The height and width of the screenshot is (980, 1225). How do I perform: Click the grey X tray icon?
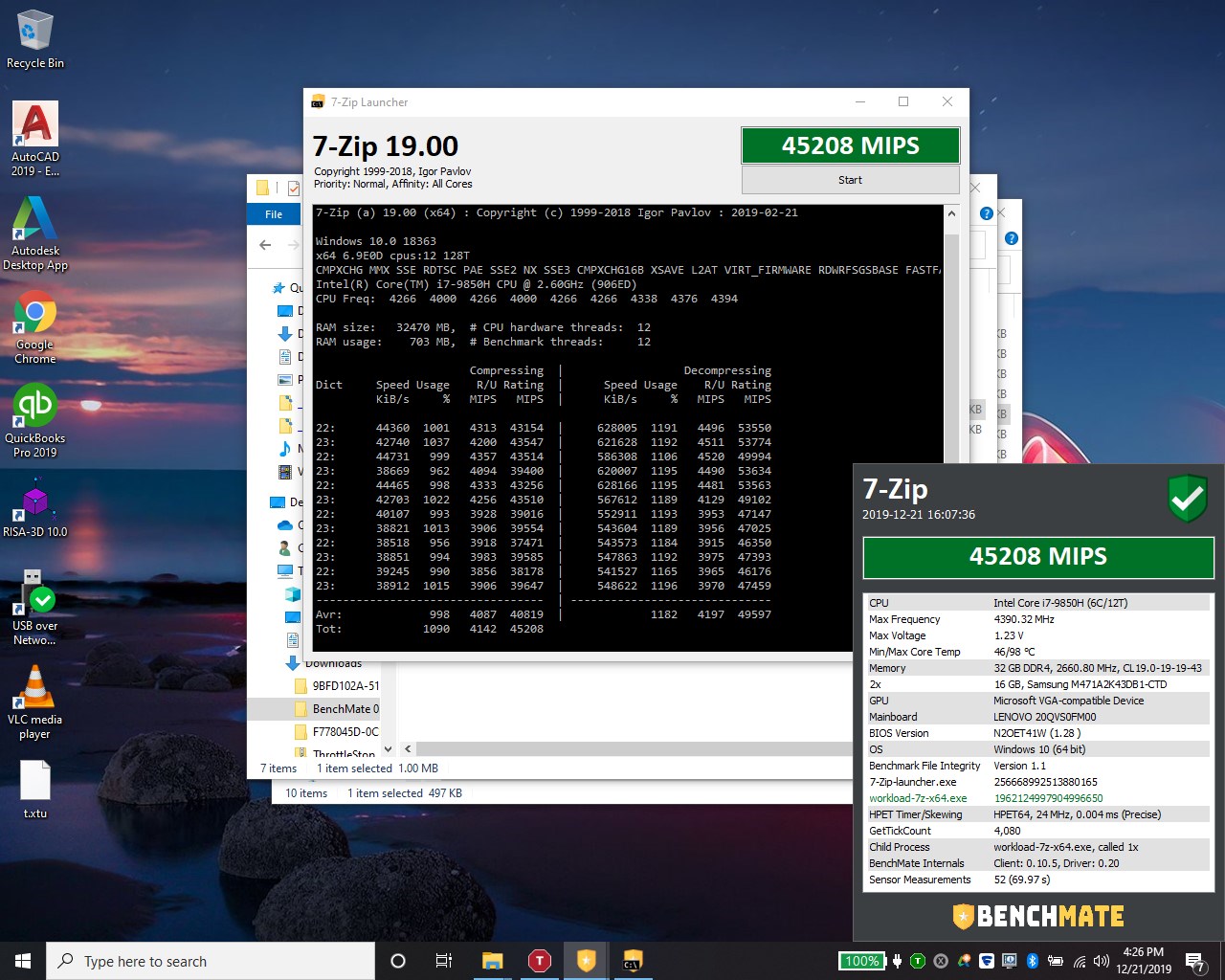[x=941, y=961]
